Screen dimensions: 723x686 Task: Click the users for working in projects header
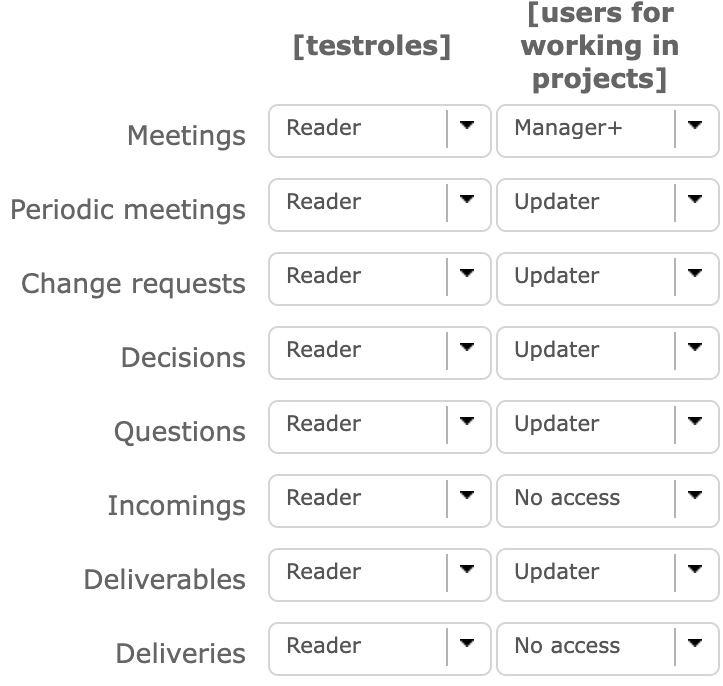click(x=599, y=46)
